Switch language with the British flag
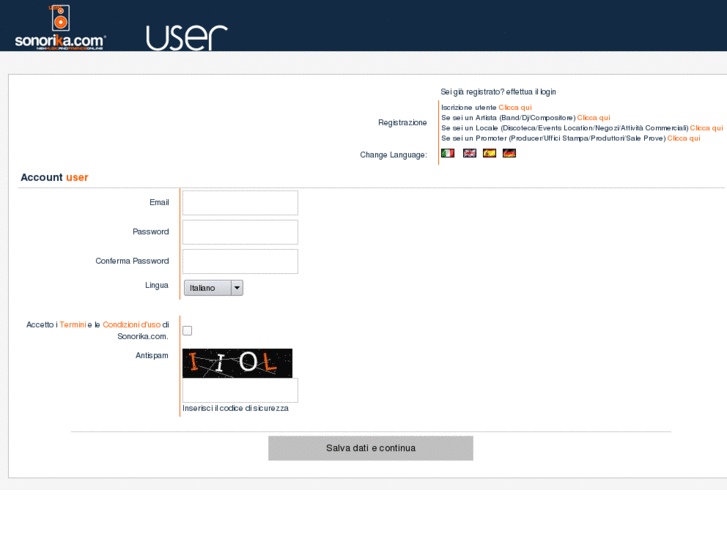Viewport: 727px width, 545px height. click(x=469, y=153)
